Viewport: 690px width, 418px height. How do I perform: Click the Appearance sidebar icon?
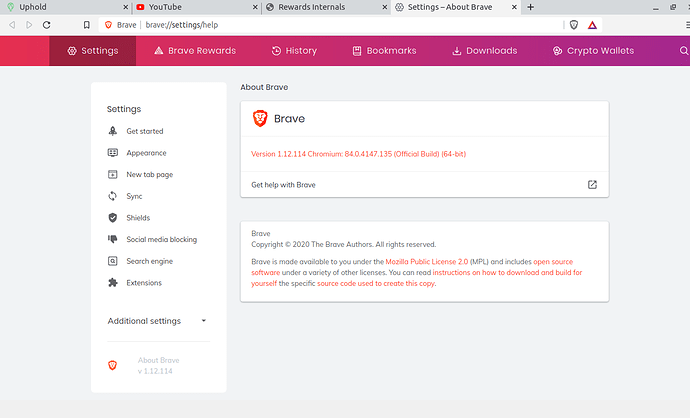(x=113, y=153)
